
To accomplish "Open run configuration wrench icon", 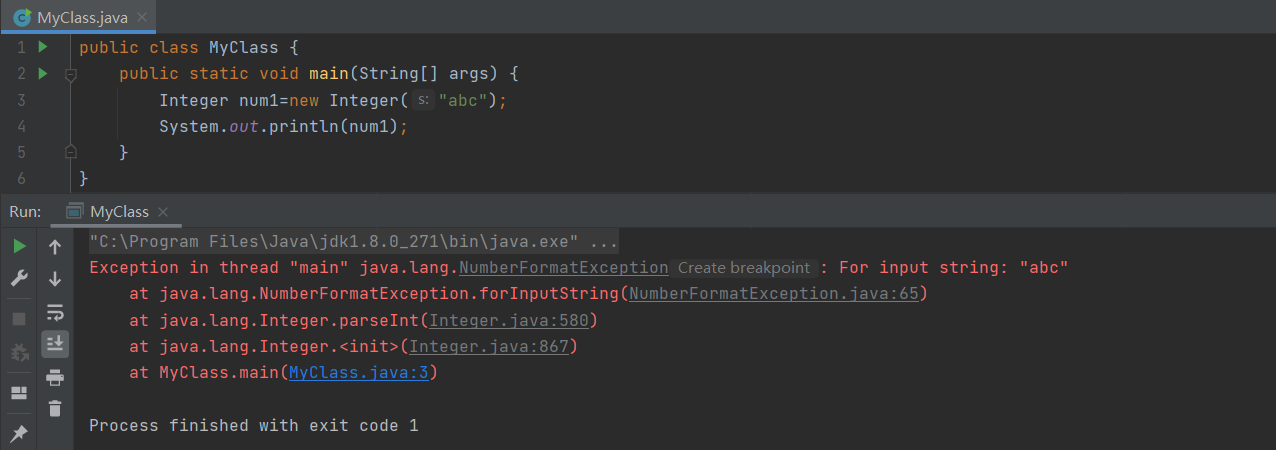I will click(x=19, y=279).
